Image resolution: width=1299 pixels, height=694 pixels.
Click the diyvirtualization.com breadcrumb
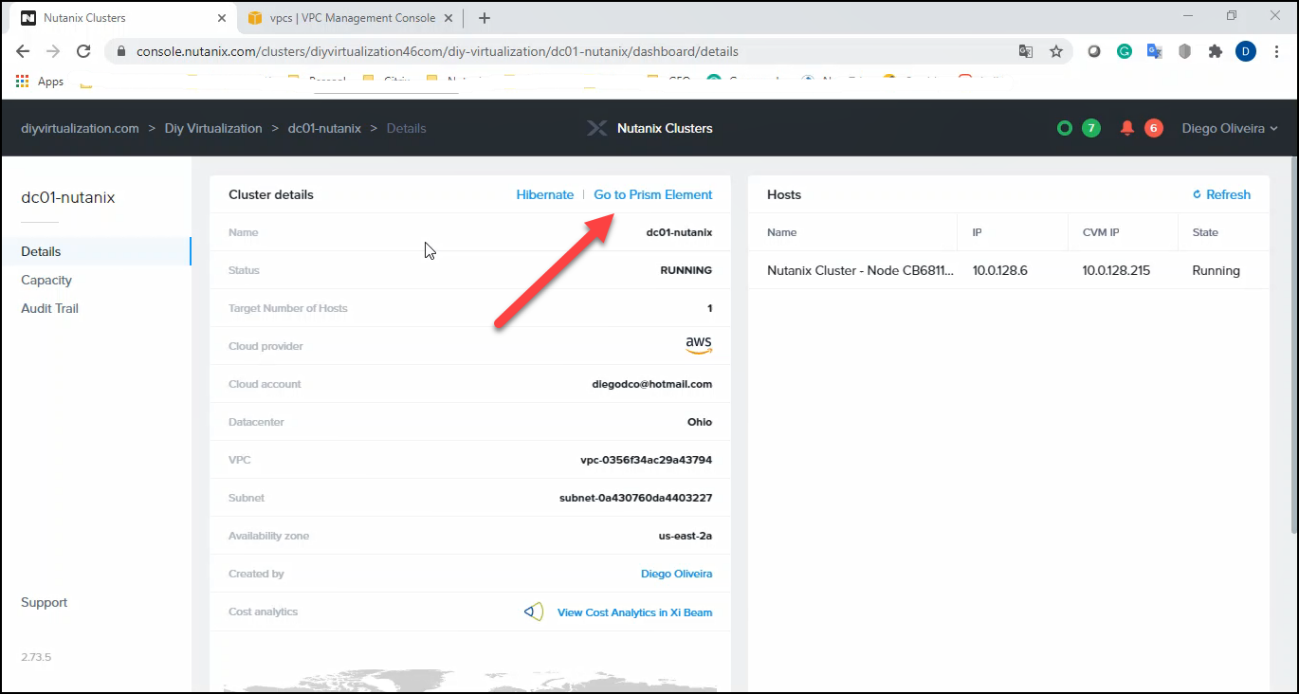click(80, 128)
